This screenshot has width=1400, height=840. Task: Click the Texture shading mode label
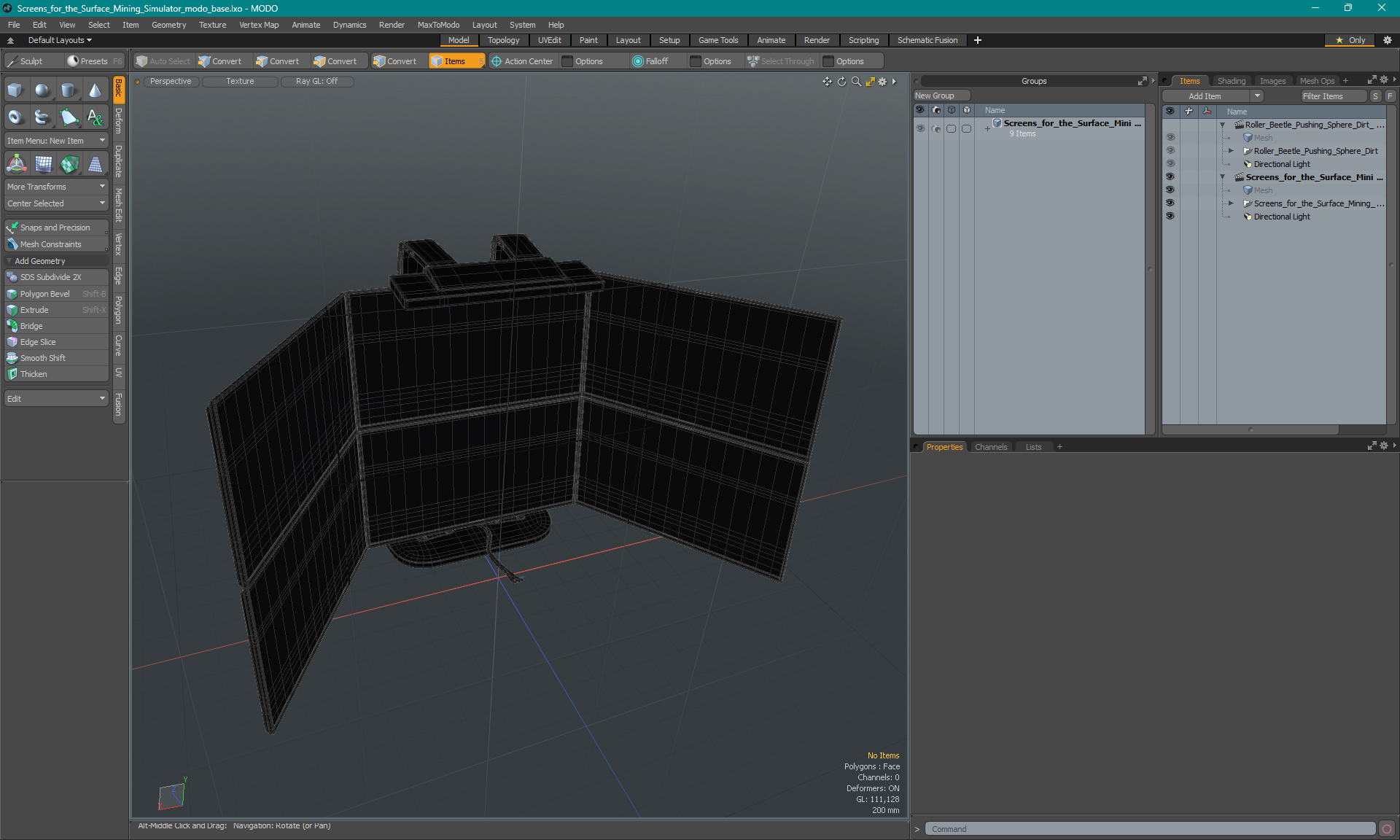[x=240, y=81]
